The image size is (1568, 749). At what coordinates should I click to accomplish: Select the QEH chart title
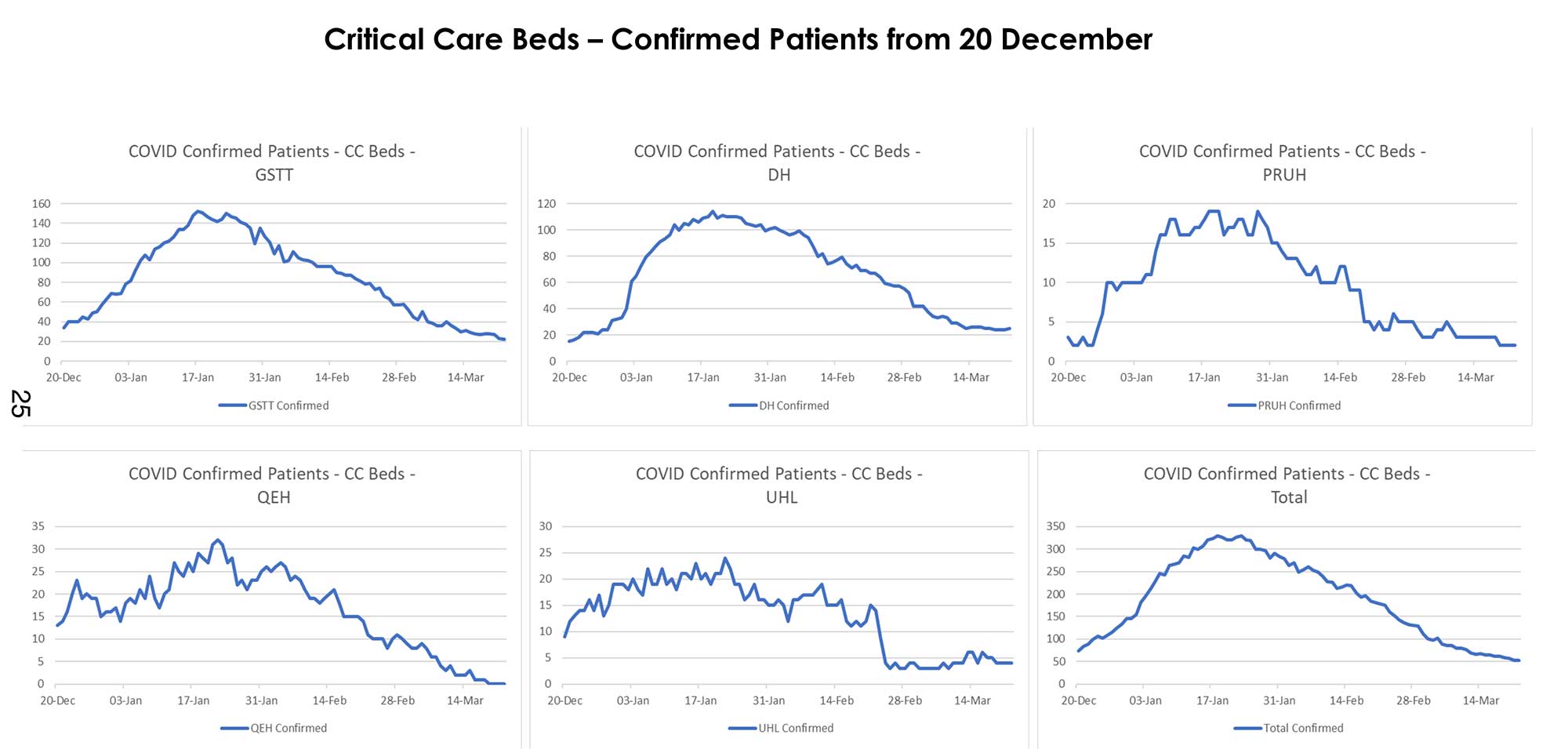[272, 485]
